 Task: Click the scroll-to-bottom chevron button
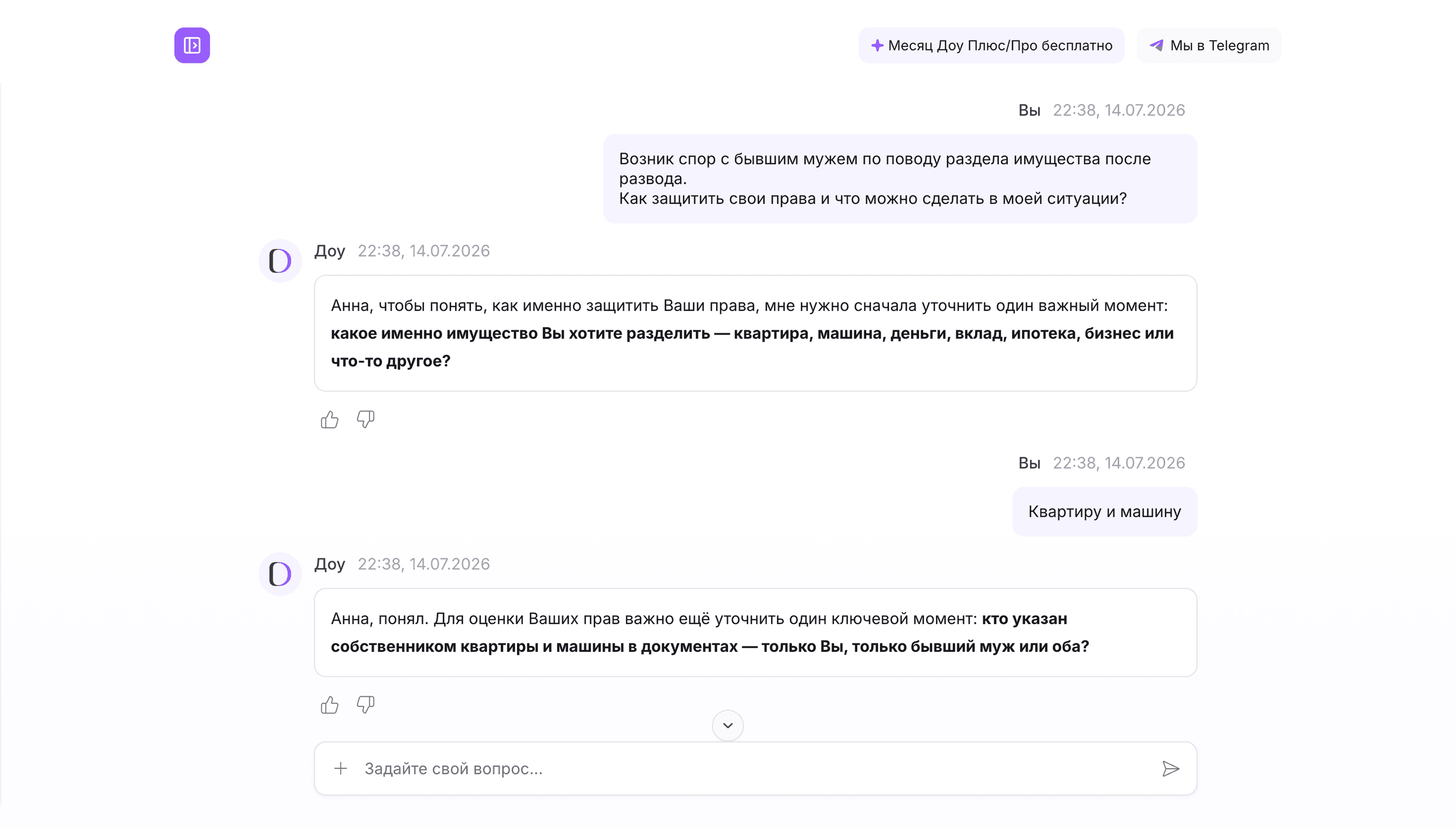[728, 726]
